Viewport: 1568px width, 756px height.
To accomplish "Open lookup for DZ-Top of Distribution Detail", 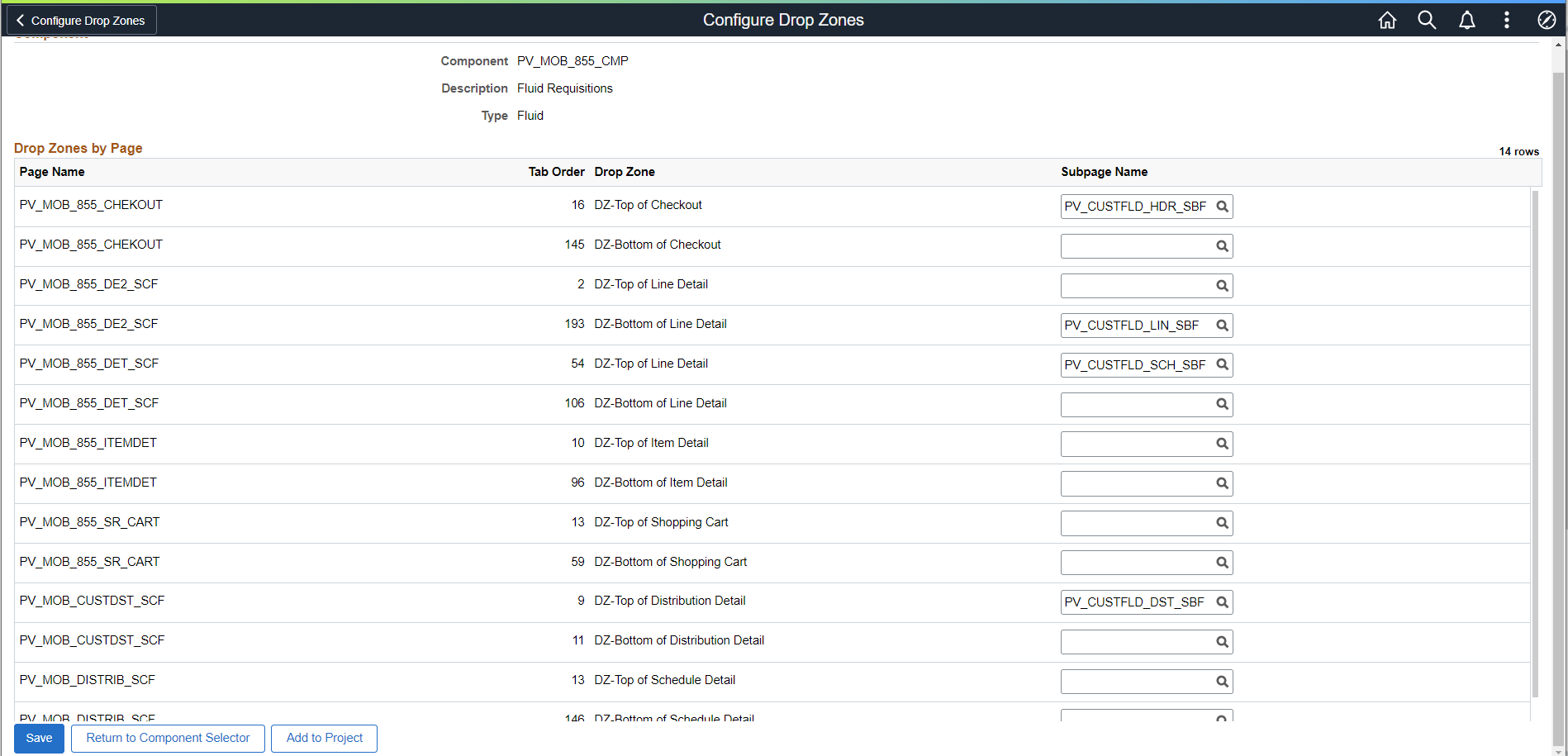I will [1222, 602].
